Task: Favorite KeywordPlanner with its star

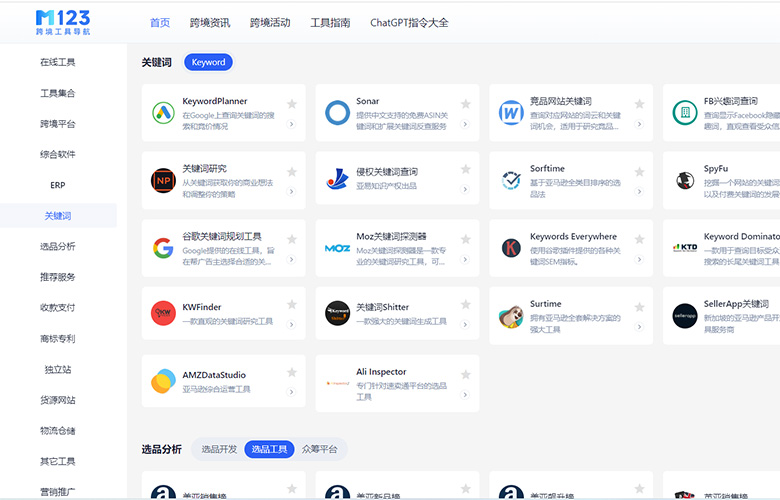Action: coord(292,104)
